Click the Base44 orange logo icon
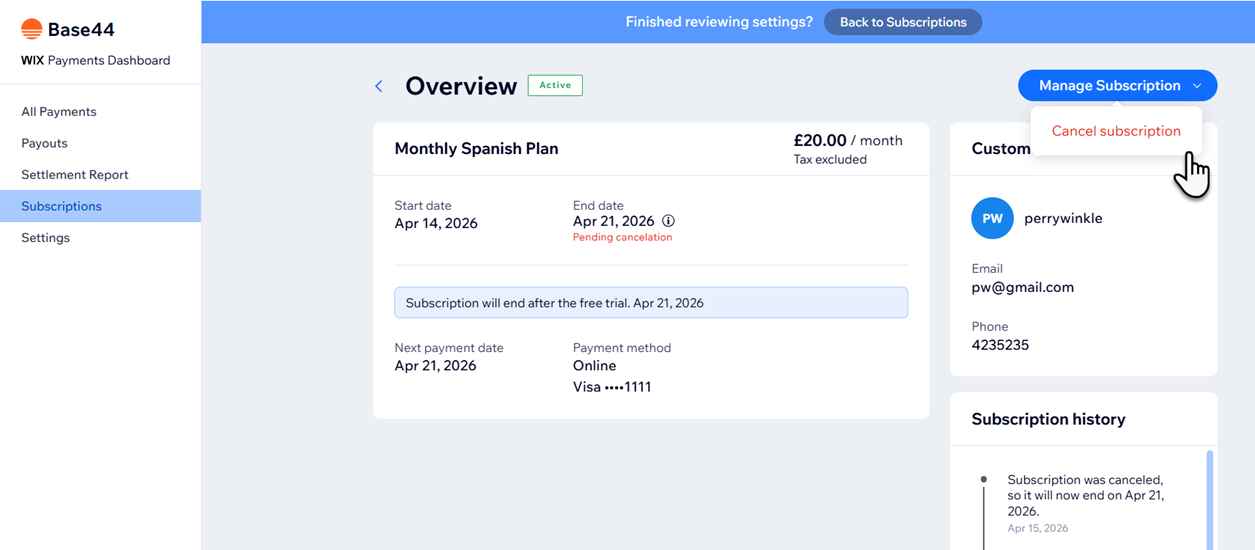This screenshot has height=550, width=1255. tap(32, 29)
